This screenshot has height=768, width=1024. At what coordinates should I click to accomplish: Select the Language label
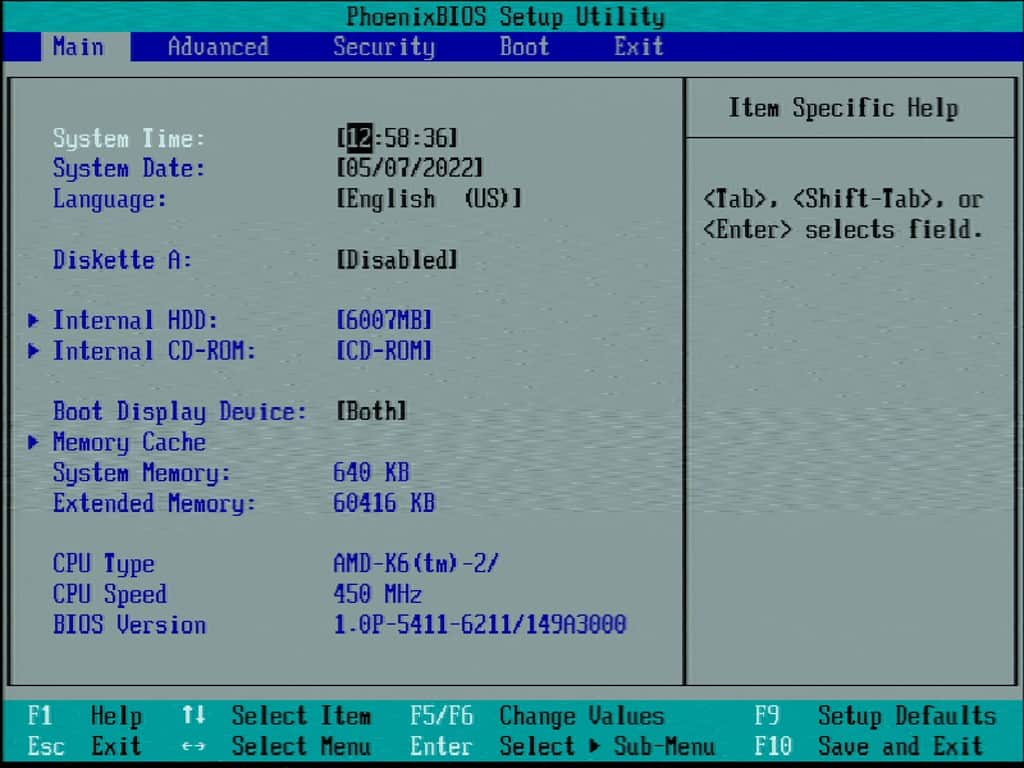pyautogui.click(x=110, y=199)
